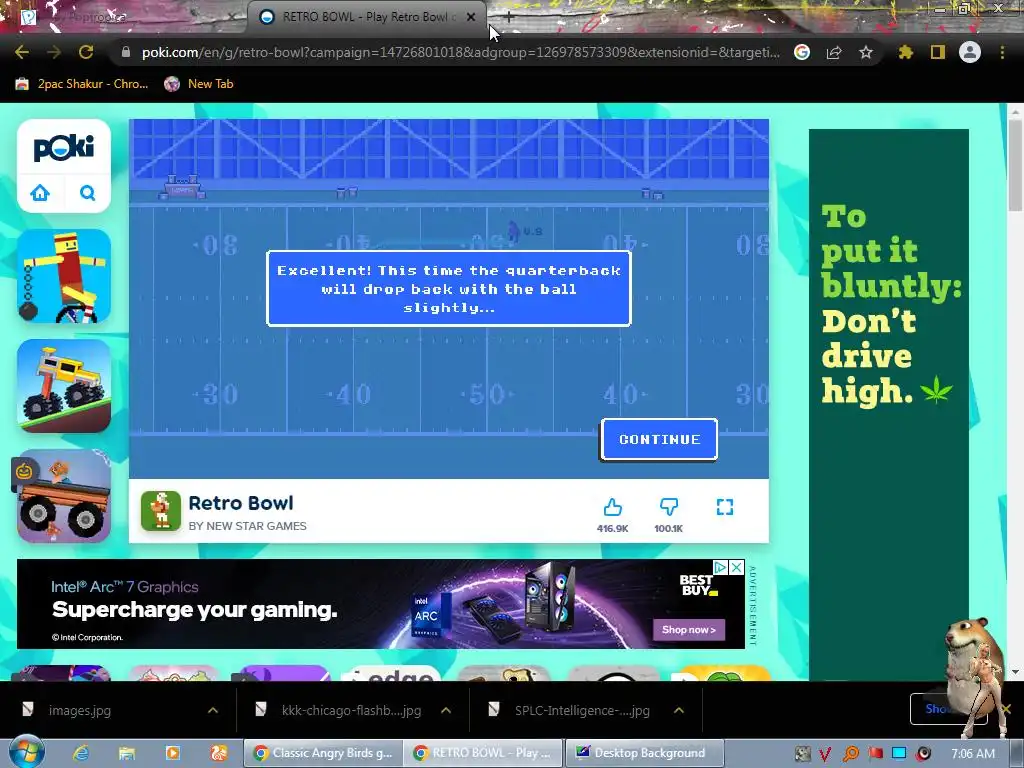Switch to the Desktop Background taskbar window
Screen dimensions: 1024x768
pos(645,753)
